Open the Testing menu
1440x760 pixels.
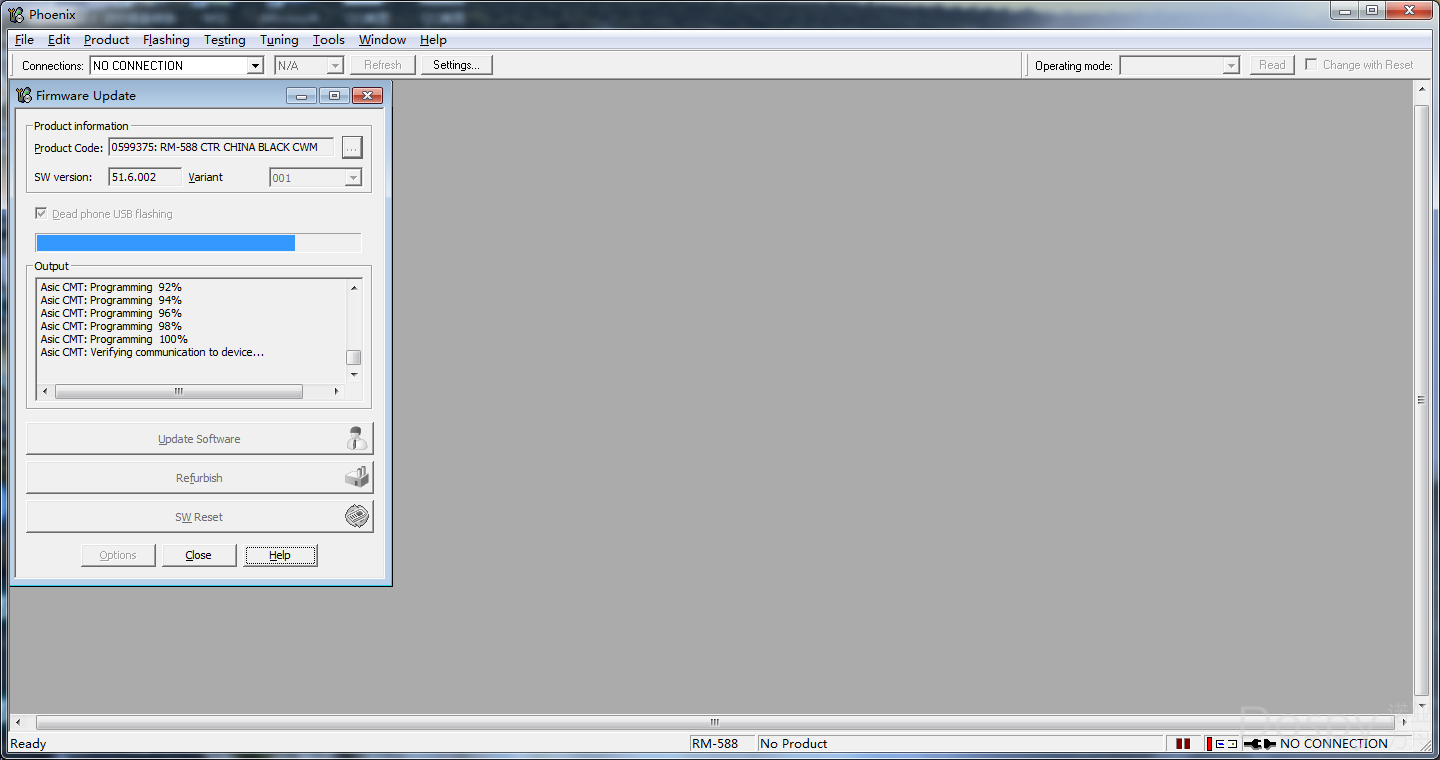[x=224, y=40]
